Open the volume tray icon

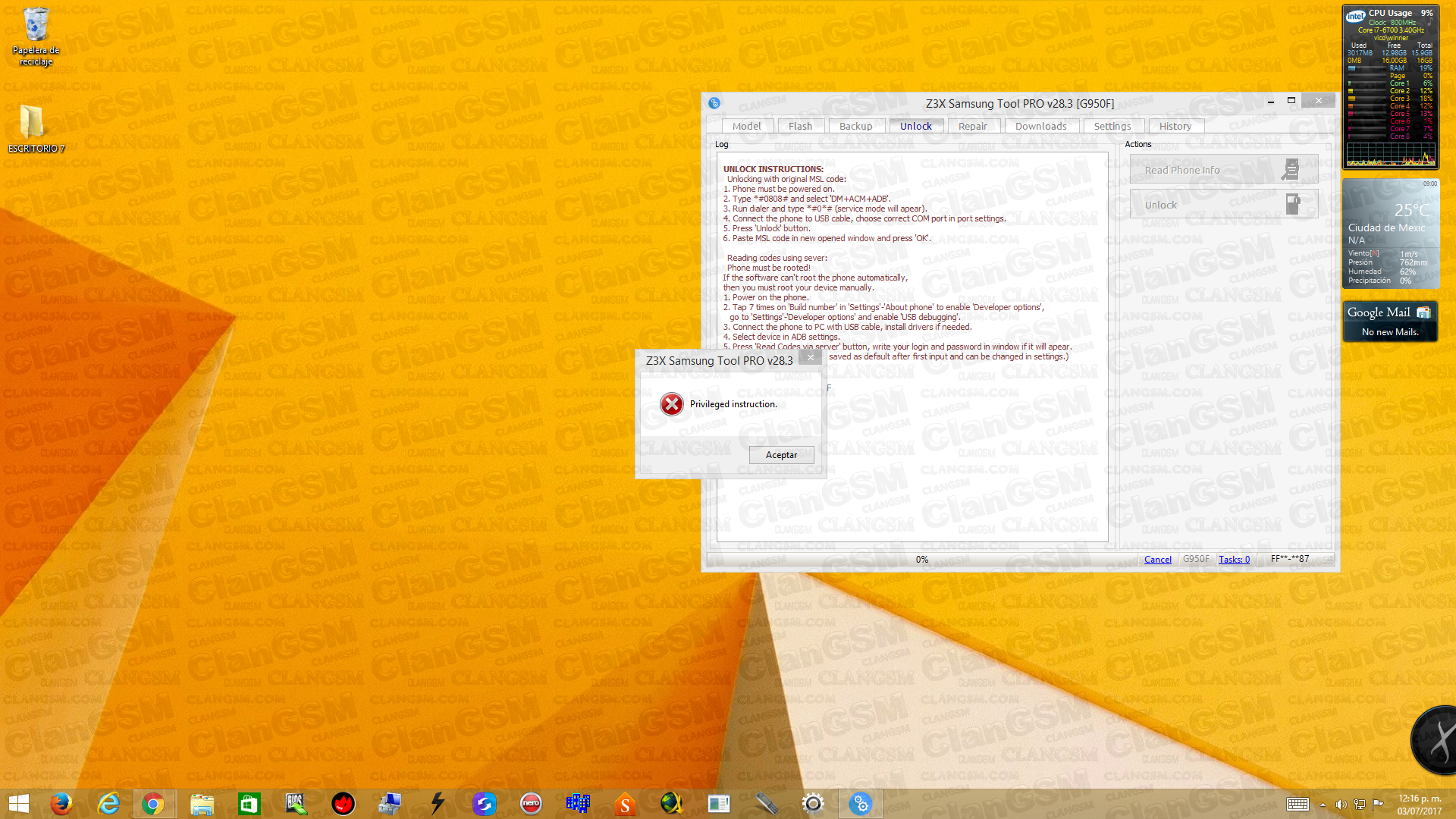(1341, 805)
